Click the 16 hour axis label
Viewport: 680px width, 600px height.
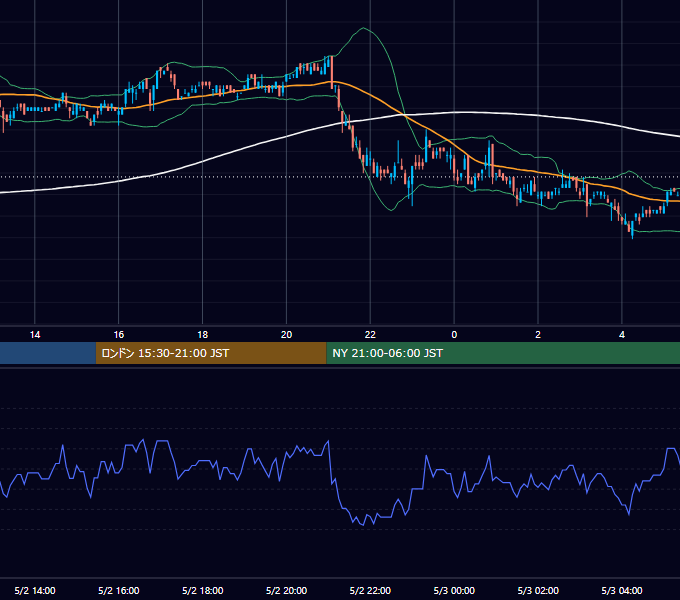tap(118, 335)
